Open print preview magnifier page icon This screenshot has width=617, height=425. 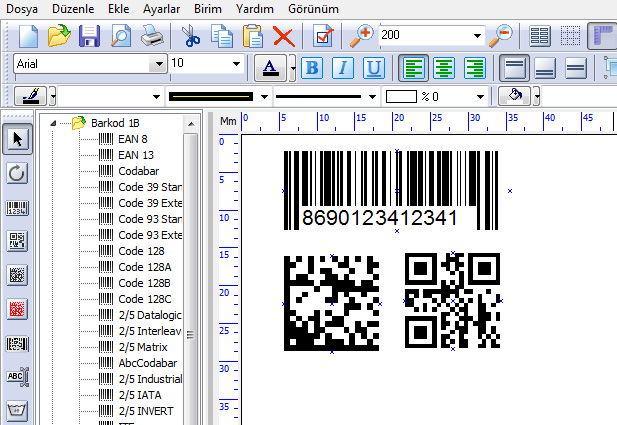click(x=121, y=36)
